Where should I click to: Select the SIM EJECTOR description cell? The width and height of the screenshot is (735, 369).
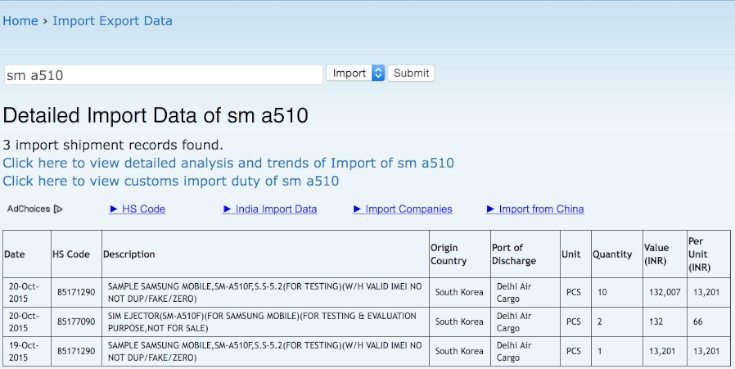tap(265, 322)
